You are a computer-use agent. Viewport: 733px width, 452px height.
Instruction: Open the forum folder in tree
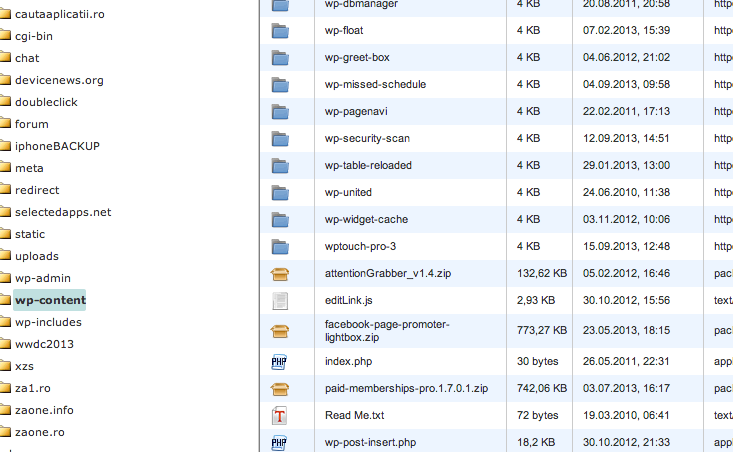(32, 124)
